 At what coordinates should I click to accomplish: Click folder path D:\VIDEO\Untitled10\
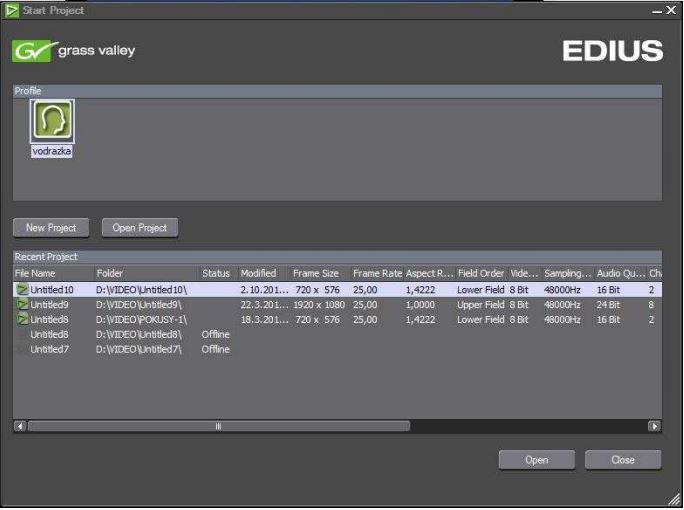point(141,290)
